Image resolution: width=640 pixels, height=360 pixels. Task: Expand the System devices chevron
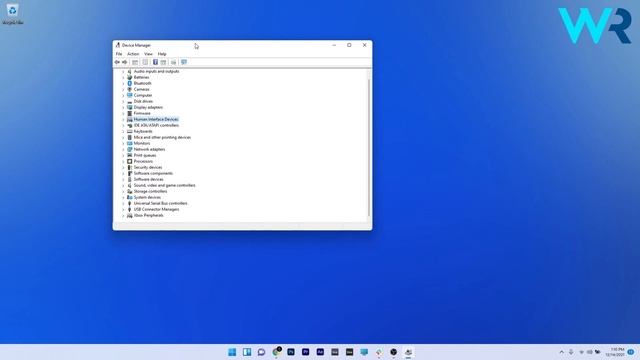(123, 197)
